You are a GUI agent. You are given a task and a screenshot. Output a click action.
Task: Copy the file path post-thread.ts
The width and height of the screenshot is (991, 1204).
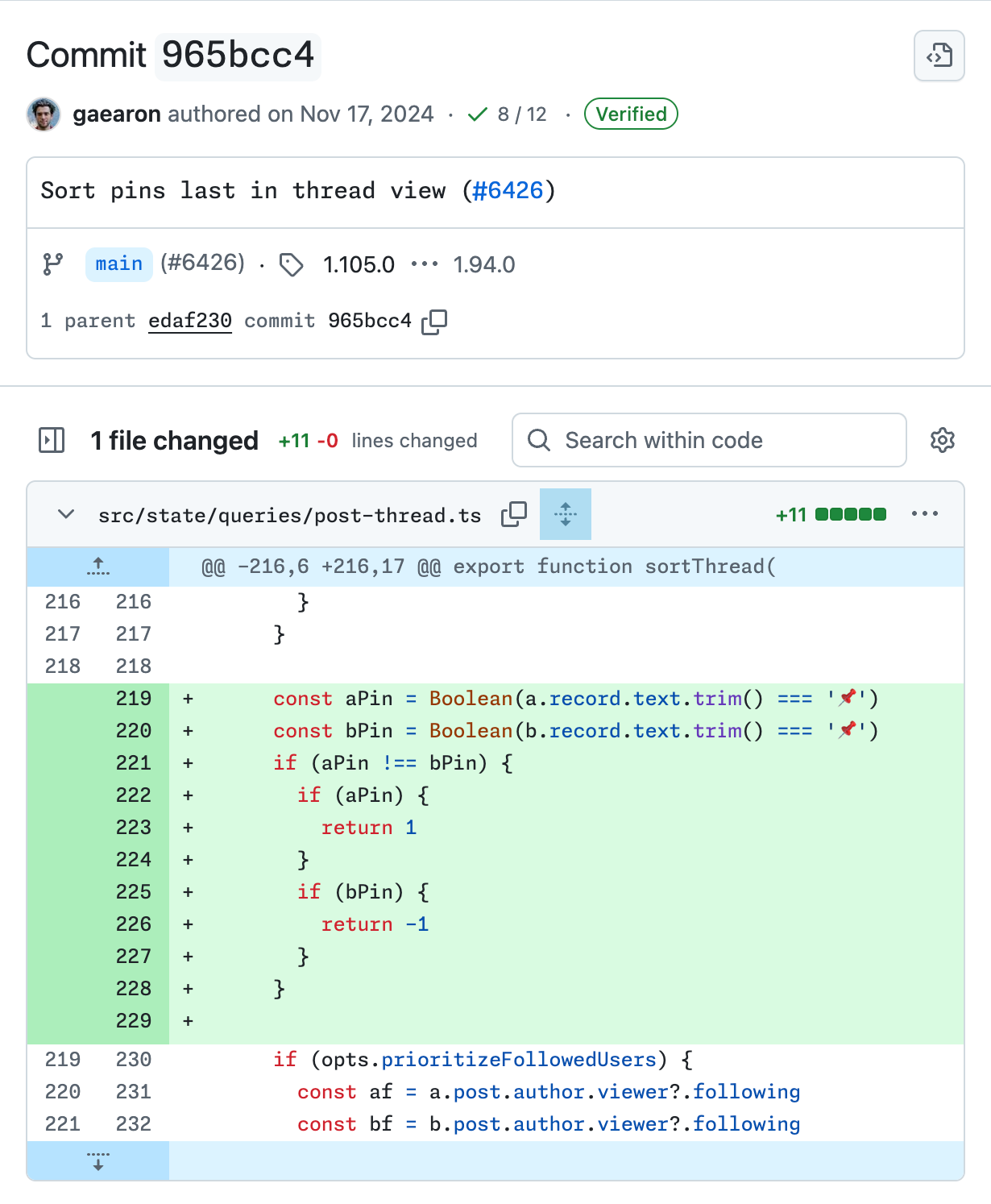[514, 514]
